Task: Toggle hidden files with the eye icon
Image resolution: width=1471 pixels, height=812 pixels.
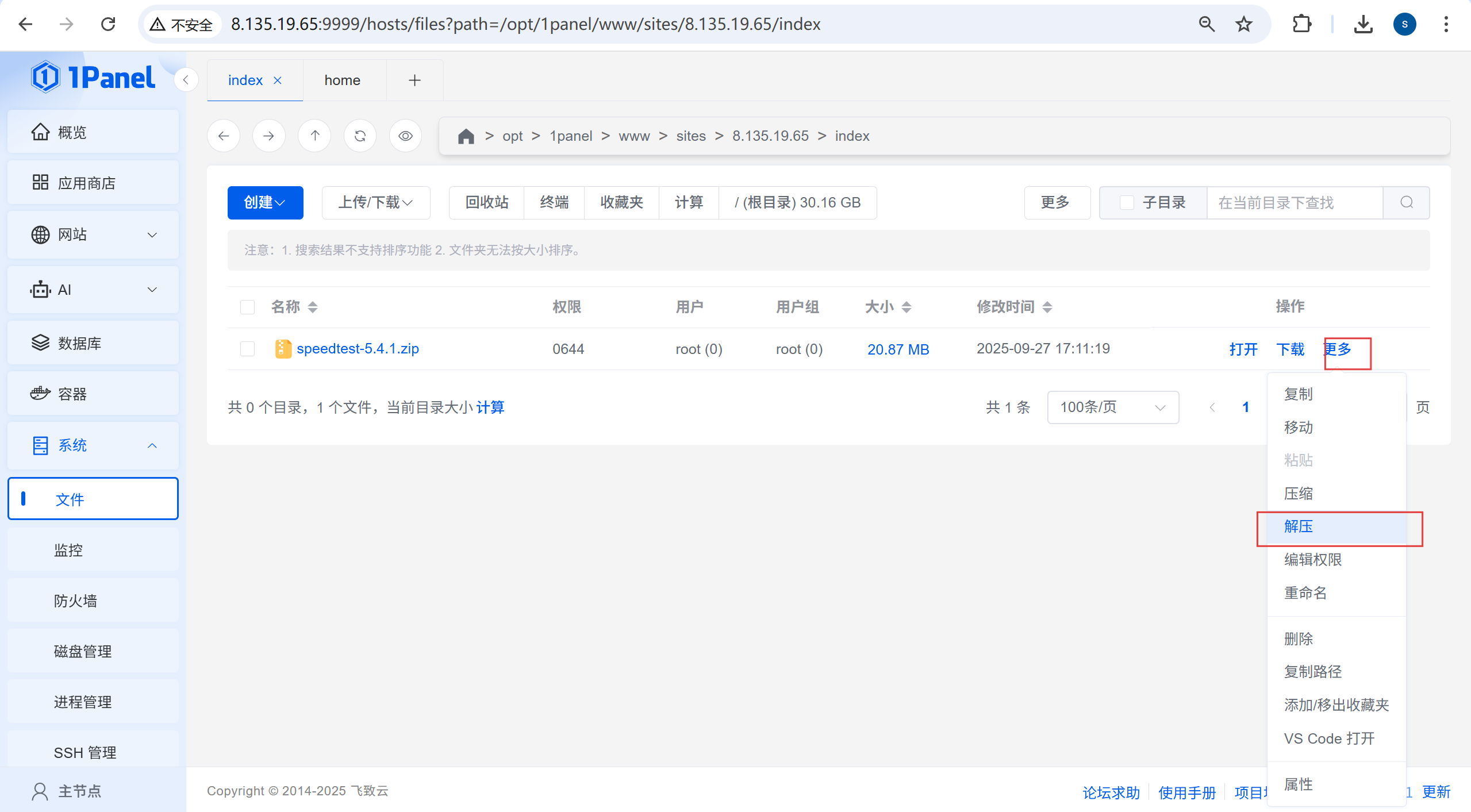Action: [405, 136]
